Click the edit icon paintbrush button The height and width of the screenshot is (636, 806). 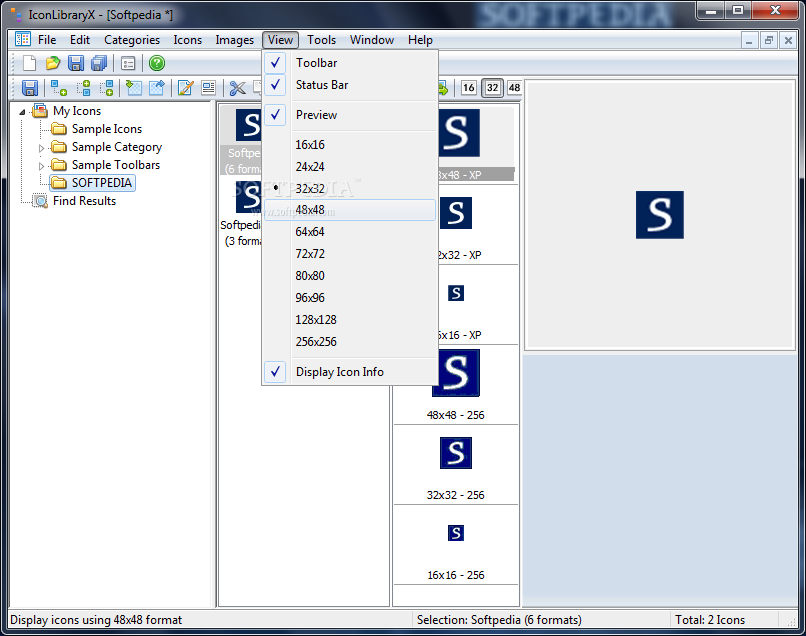[x=185, y=88]
